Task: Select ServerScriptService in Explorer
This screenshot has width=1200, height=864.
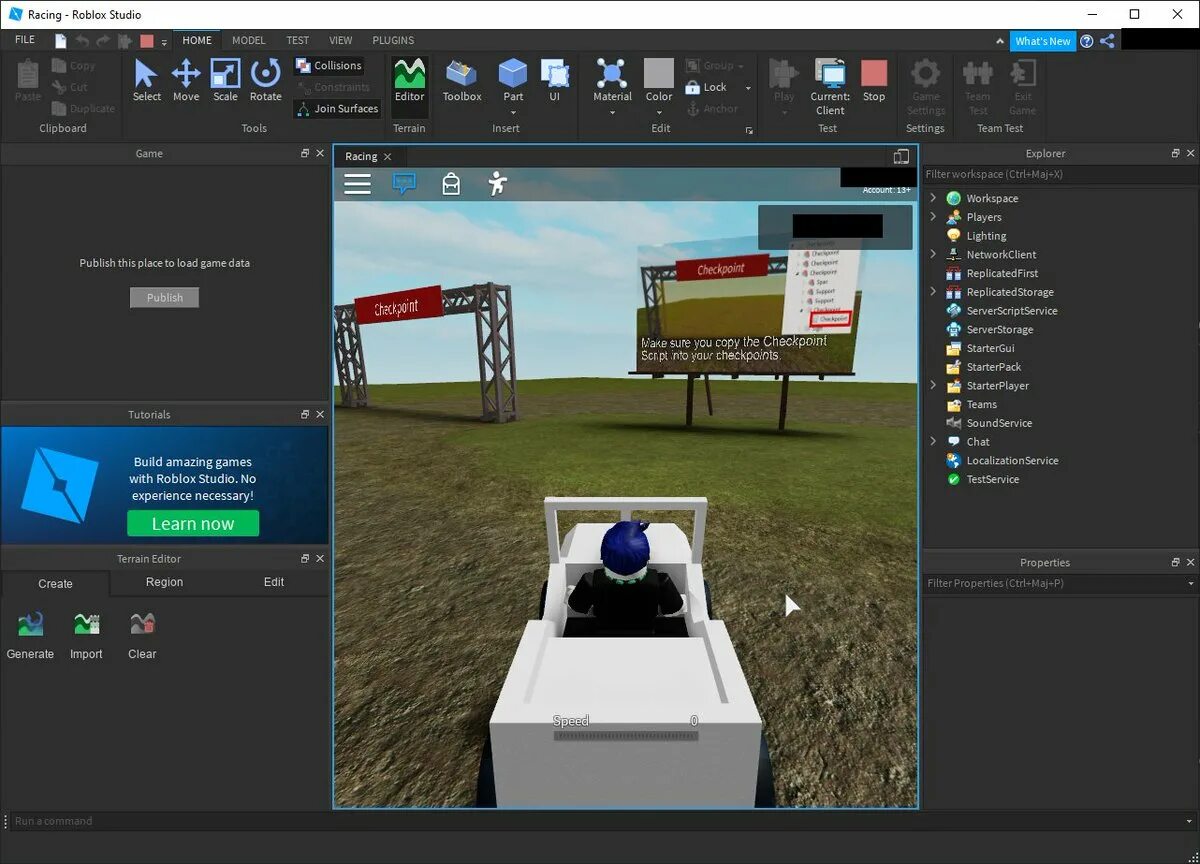Action: point(1011,311)
